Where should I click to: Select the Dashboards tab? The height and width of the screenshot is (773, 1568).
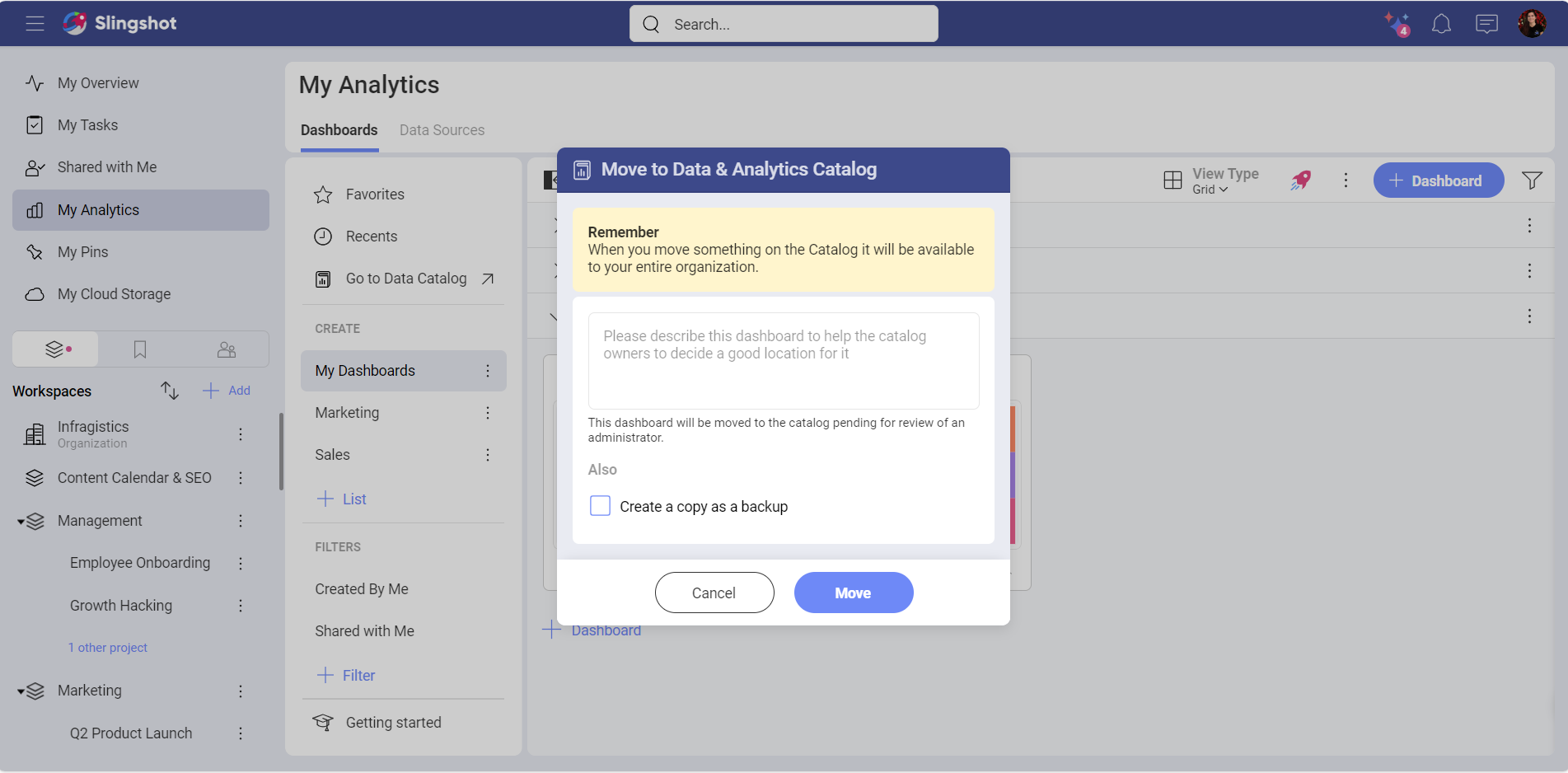(339, 130)
